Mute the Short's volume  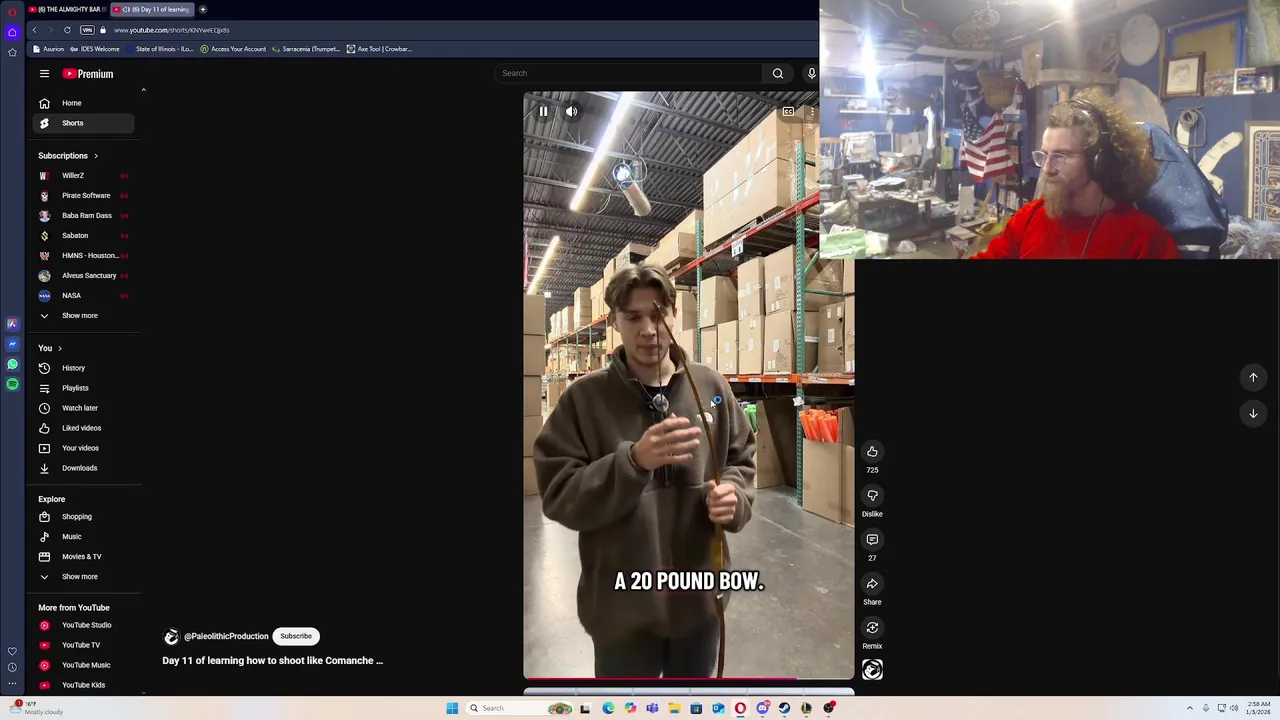(x=571, y=112)
